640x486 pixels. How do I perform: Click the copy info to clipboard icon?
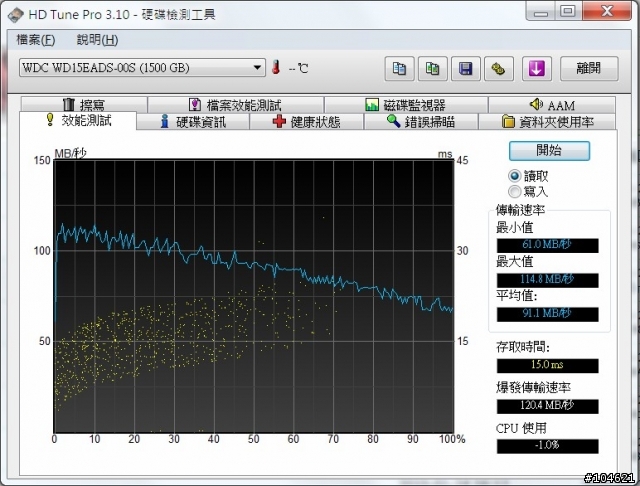[x=400, y=69]
